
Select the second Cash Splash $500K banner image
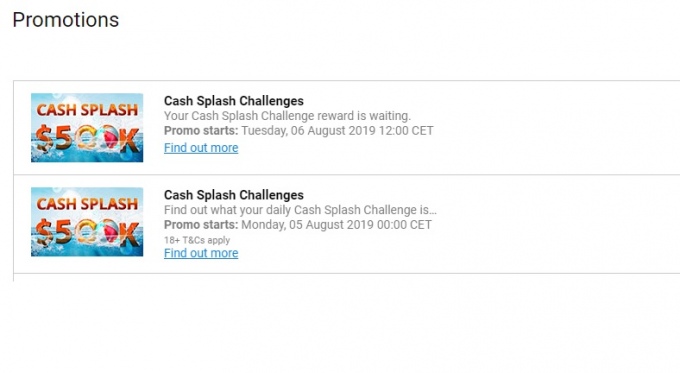point(87,222)
